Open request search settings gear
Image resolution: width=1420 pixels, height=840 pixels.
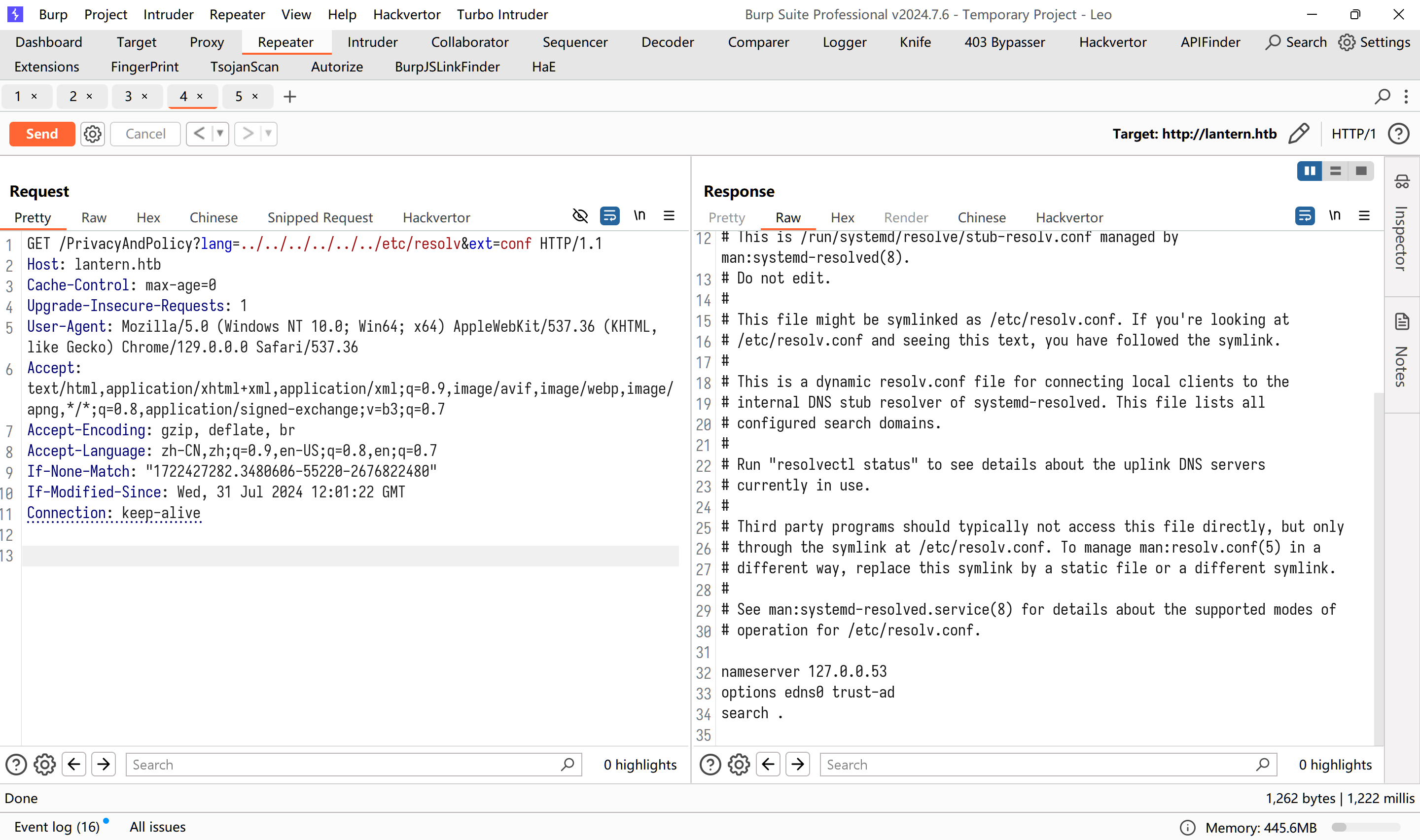tap(44, 765)
